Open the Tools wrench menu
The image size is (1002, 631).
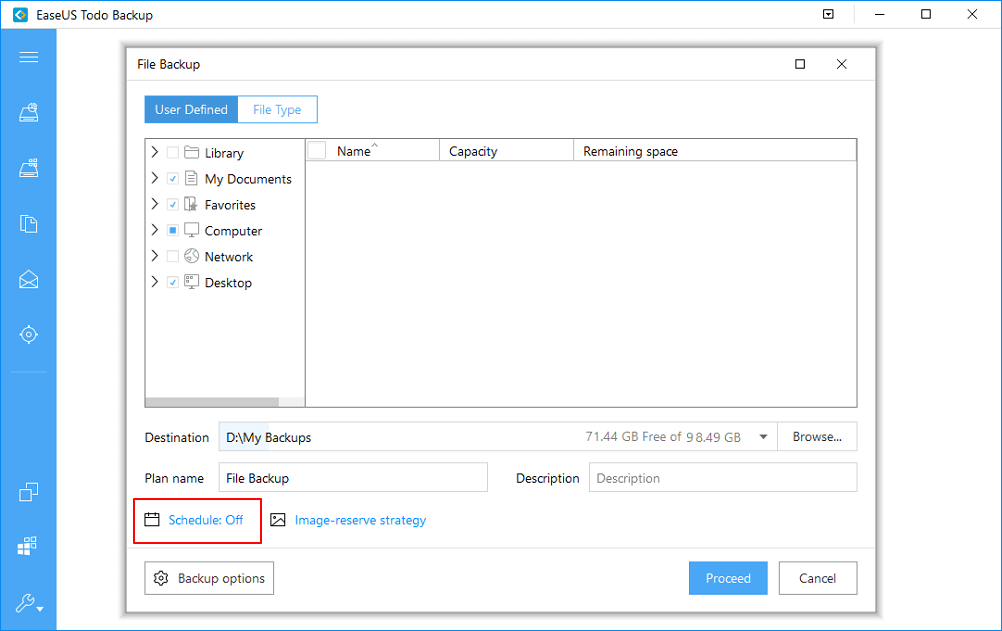(x=29, y=604)
